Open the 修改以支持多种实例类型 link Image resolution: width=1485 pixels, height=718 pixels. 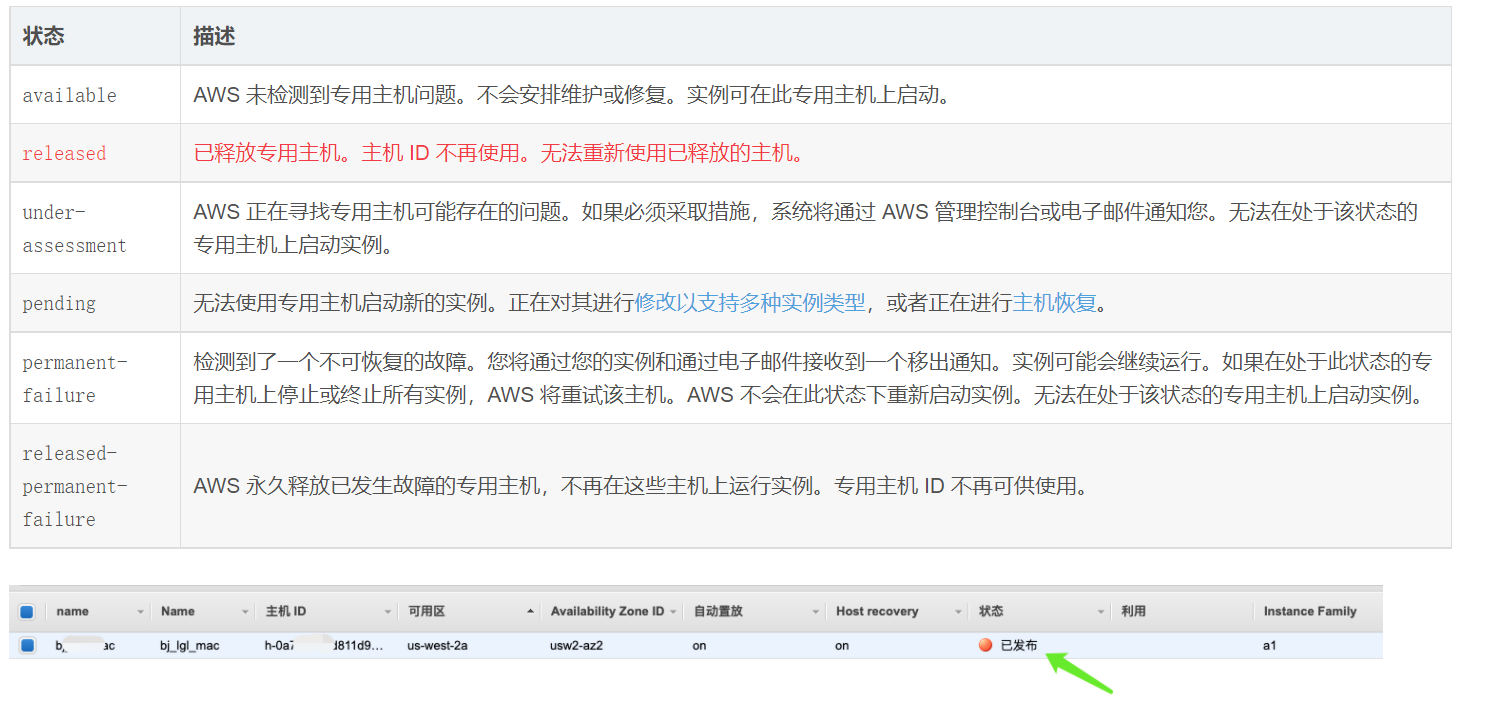750,303
